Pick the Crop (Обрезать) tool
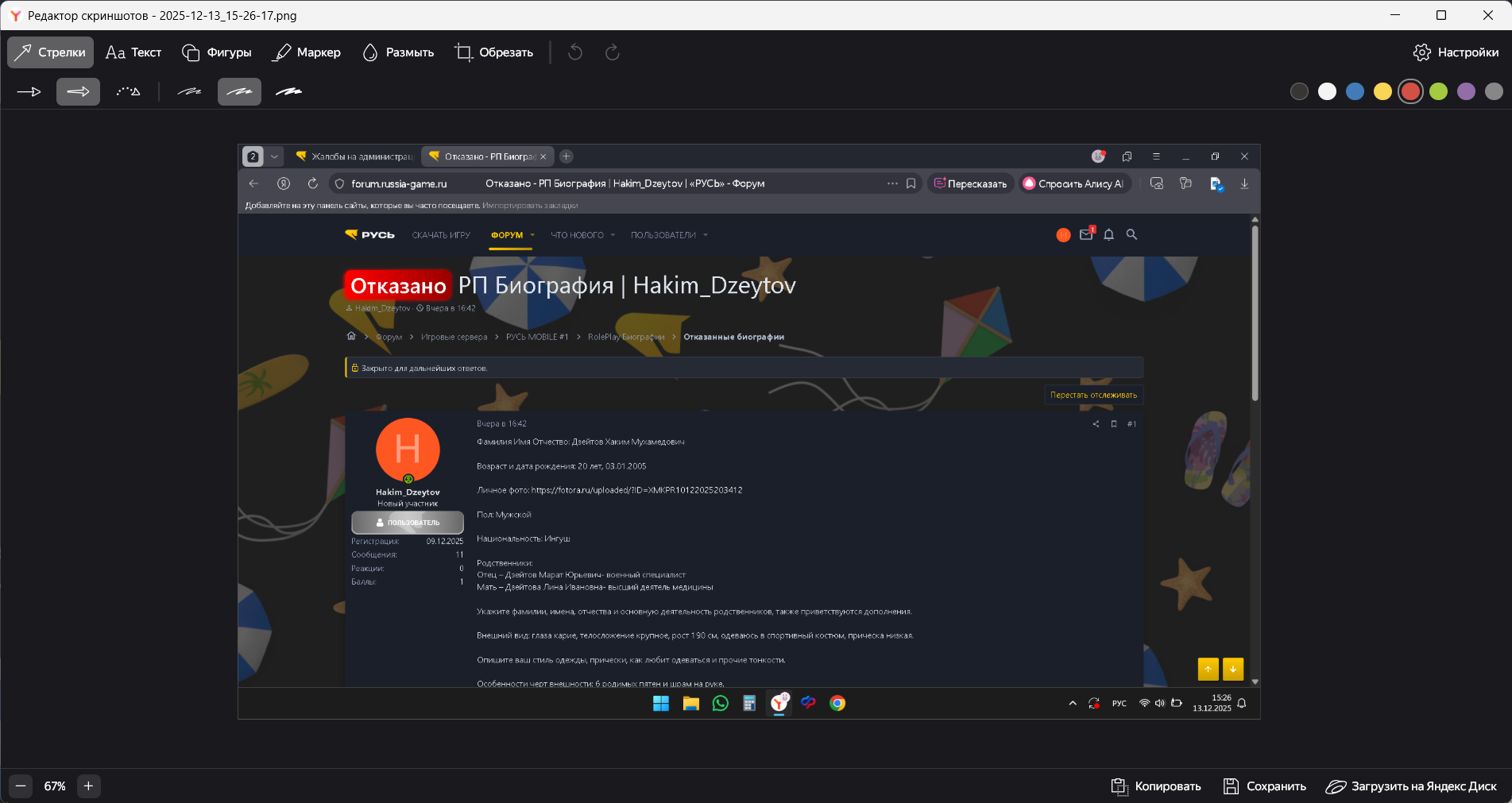This screenshot has height=803, width=1512. (x=493, y=52)
